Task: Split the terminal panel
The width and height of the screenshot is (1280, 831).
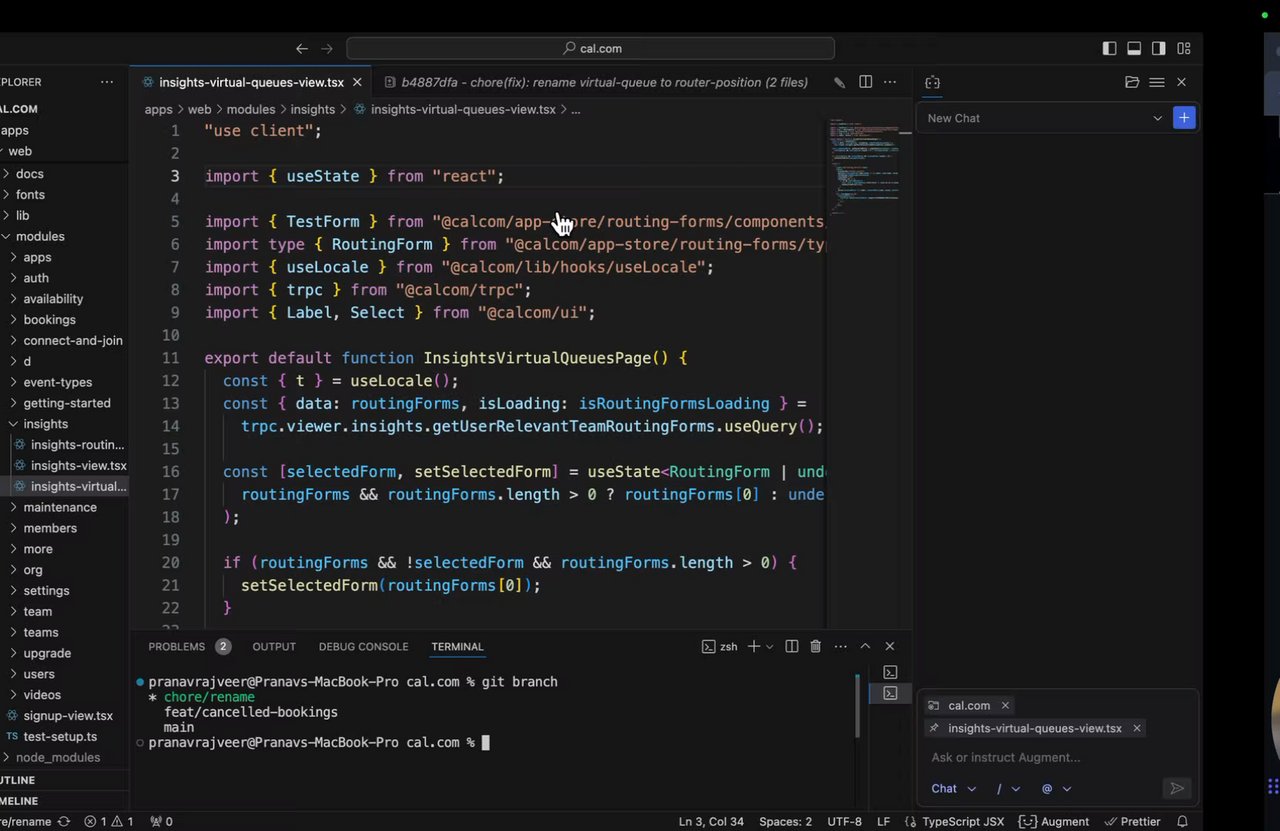Action: click(791, 647)
